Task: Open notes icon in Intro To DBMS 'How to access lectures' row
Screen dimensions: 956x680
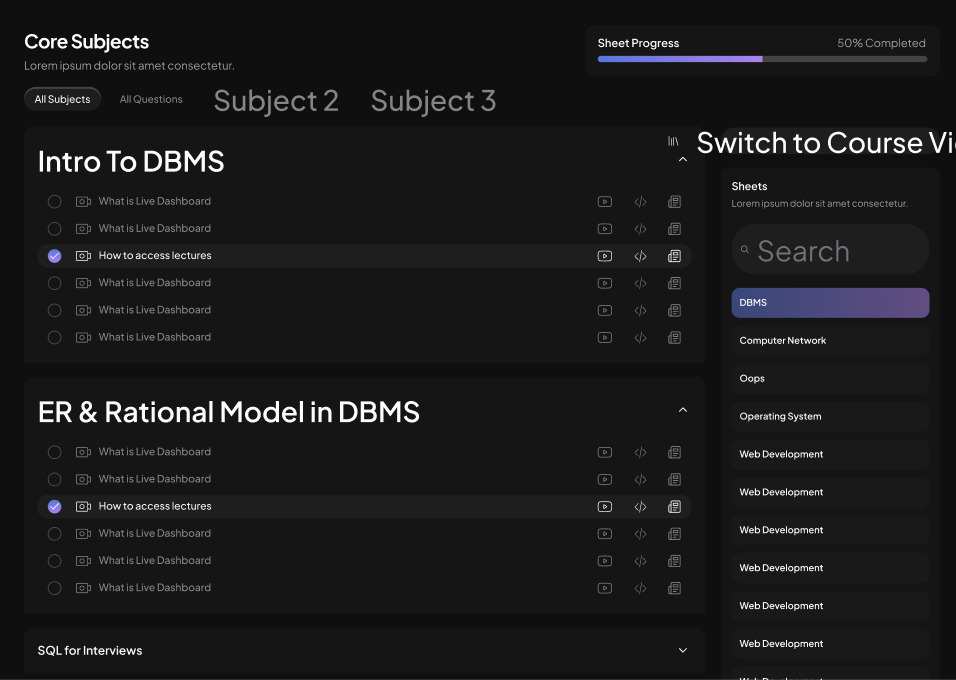Action: [674, 256]
